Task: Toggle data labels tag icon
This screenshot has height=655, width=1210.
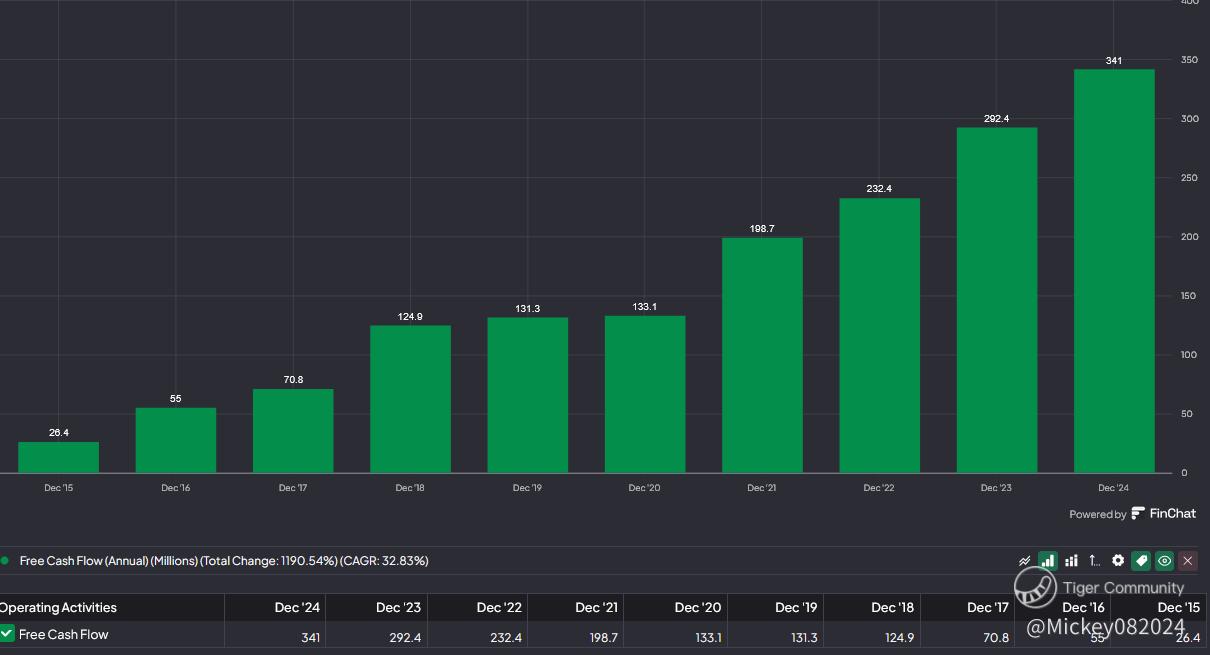Action: [1141, 561]
